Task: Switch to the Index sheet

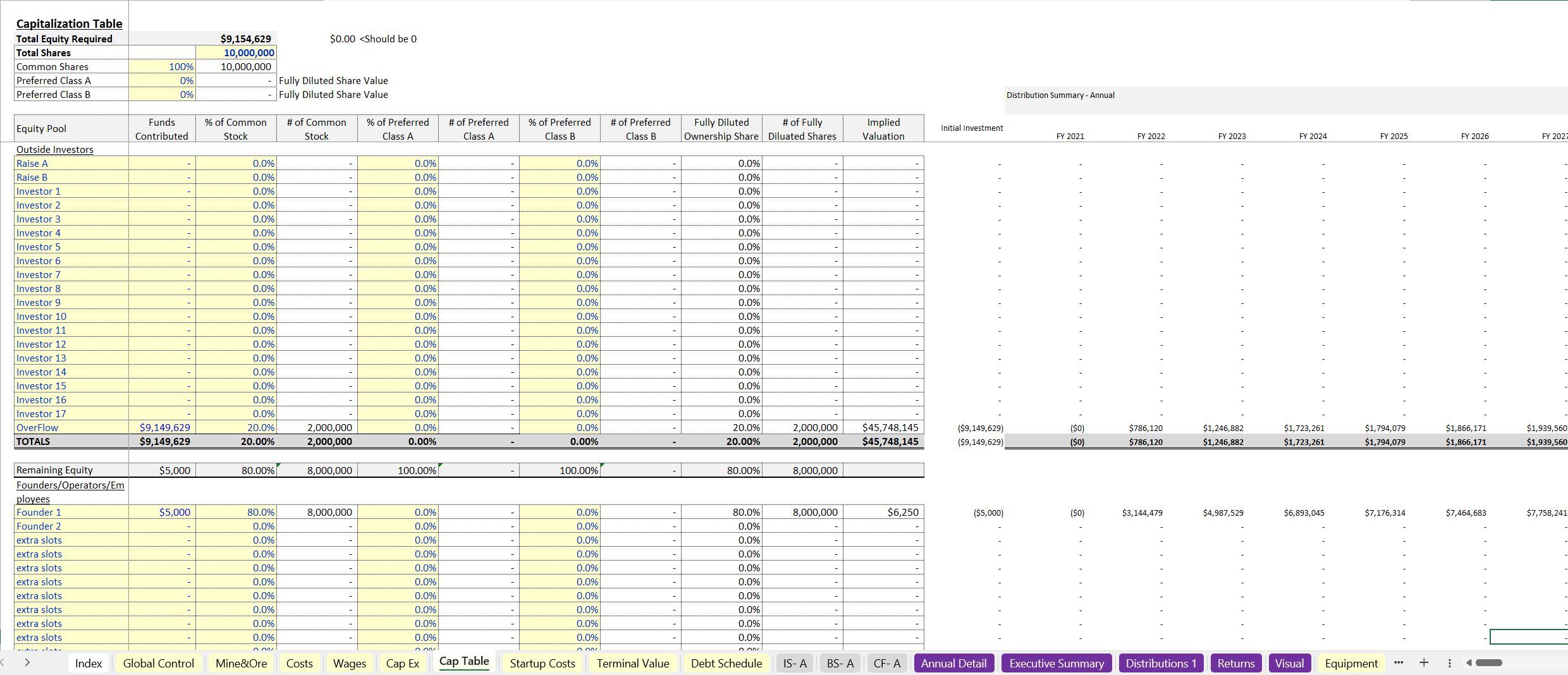Action: click(x=88, y=663)
